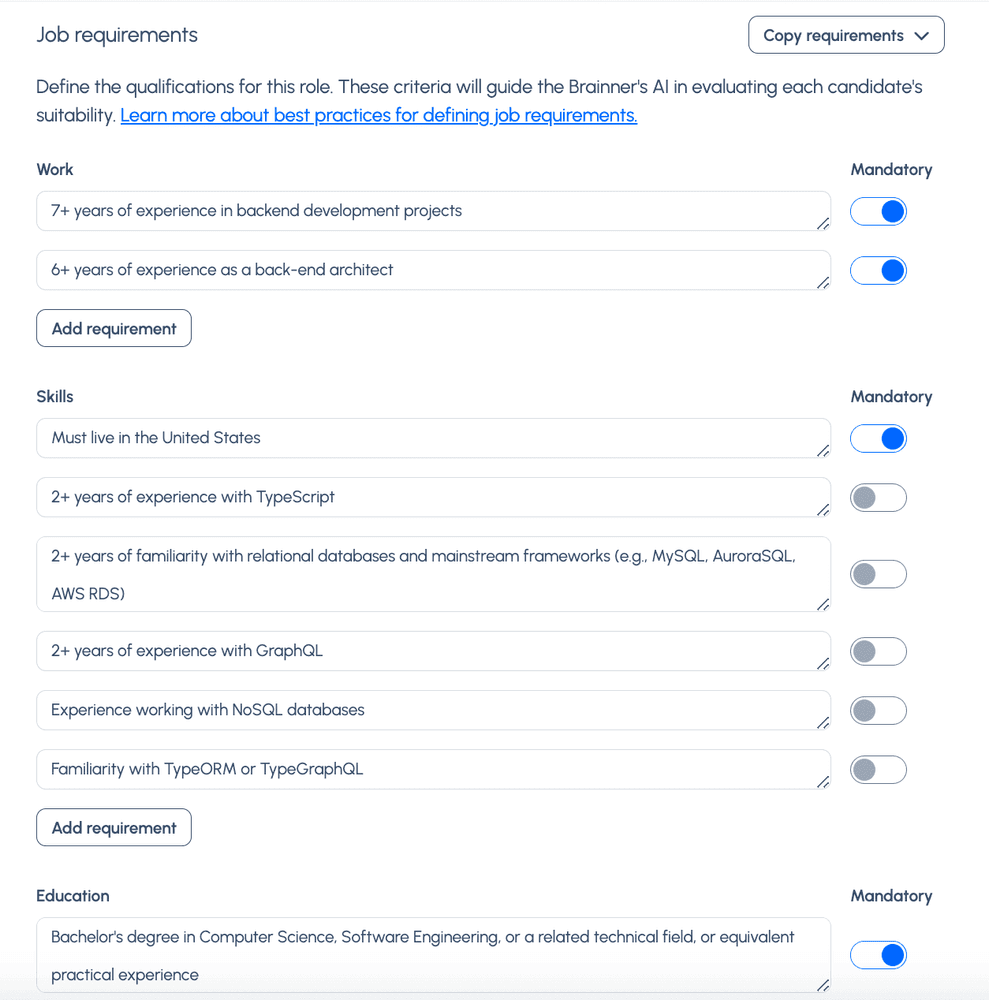Toggle mandatory for back-end architect requirement

[x=878, y=270]
